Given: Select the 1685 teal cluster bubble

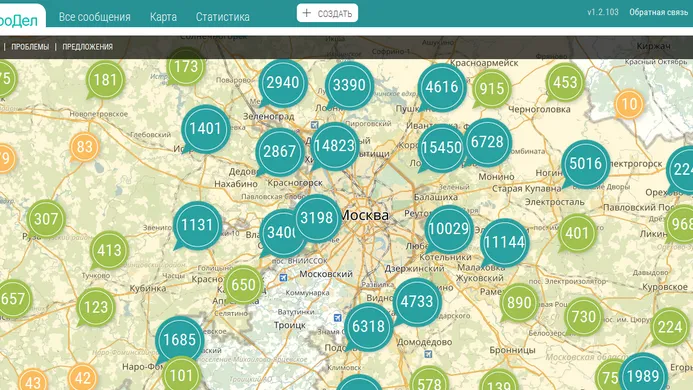Looking at the screenshot, I should click(179, 340).
